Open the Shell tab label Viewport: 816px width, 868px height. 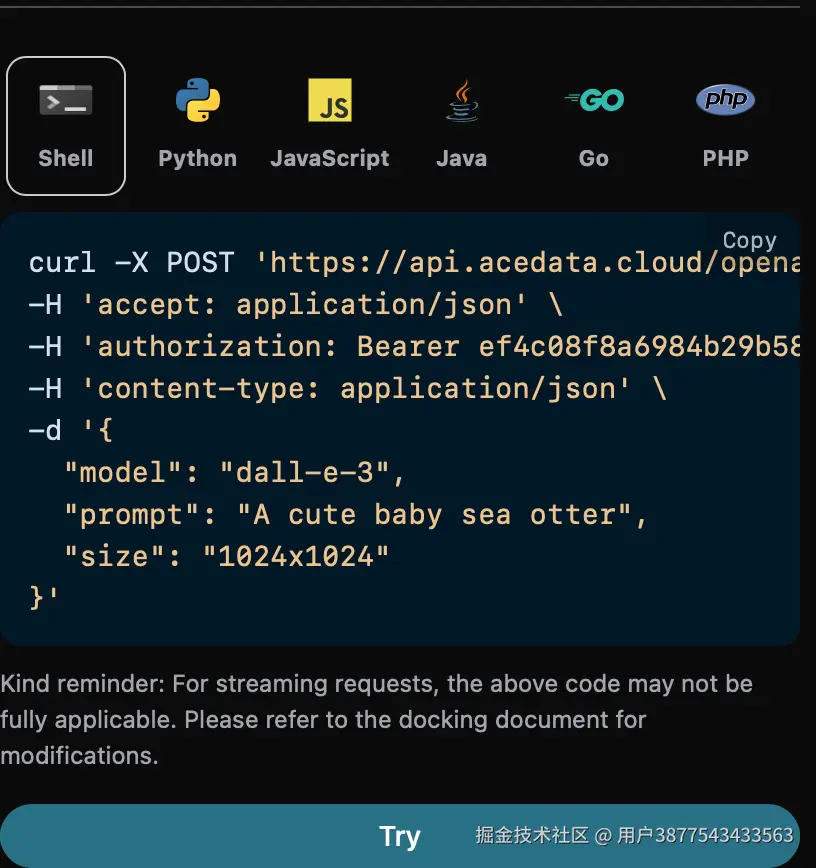point(66,159)
